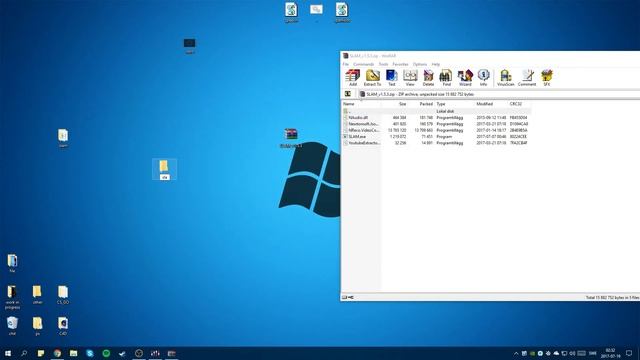Viewport: 640px width, 360px height.
Task: Click the taskbar search magnifier icon
Action: point(24,353)
